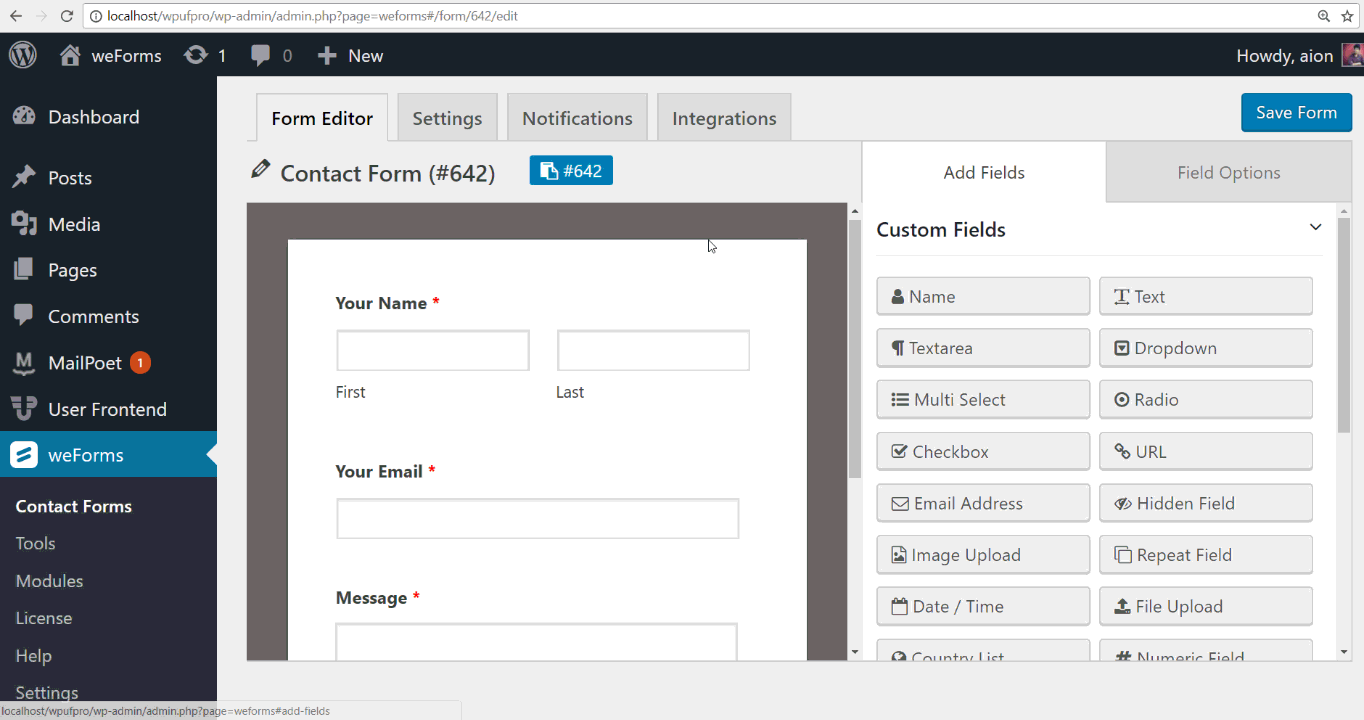Bookmark this page with star icon

tap(1345, 16)
